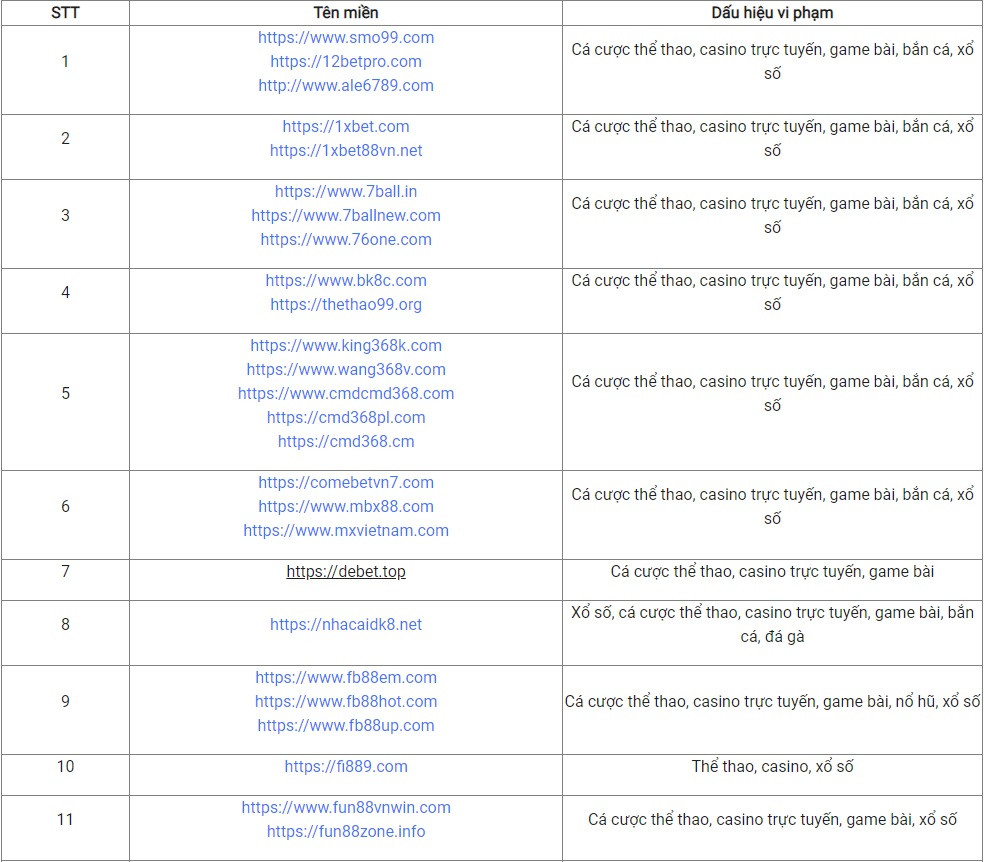This screenshot has width=984, height=862.
Task: Open the https://www.cmdcmd368.com link
Action: [346, 394]
